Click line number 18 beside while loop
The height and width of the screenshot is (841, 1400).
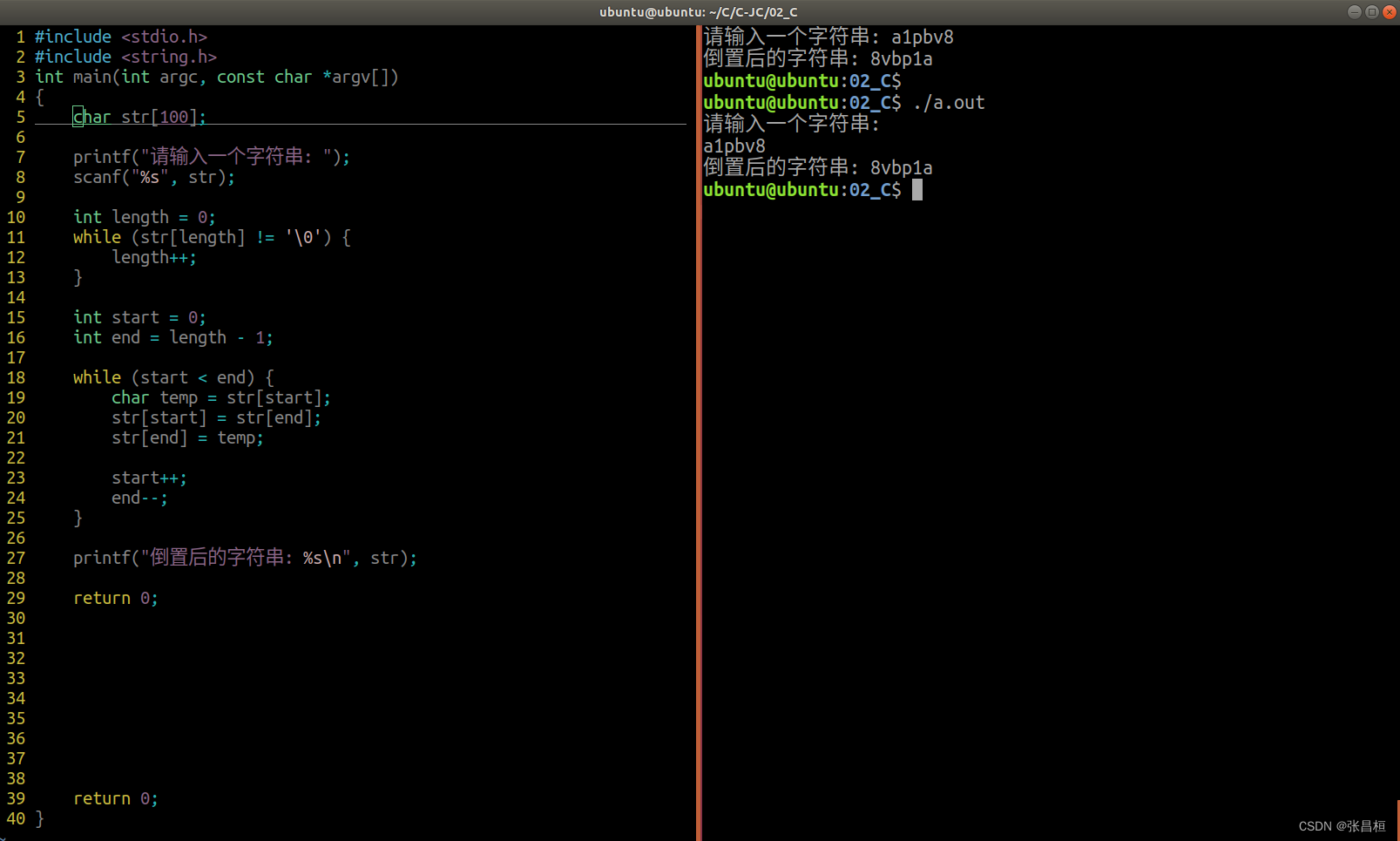click(x=16, y=377)
